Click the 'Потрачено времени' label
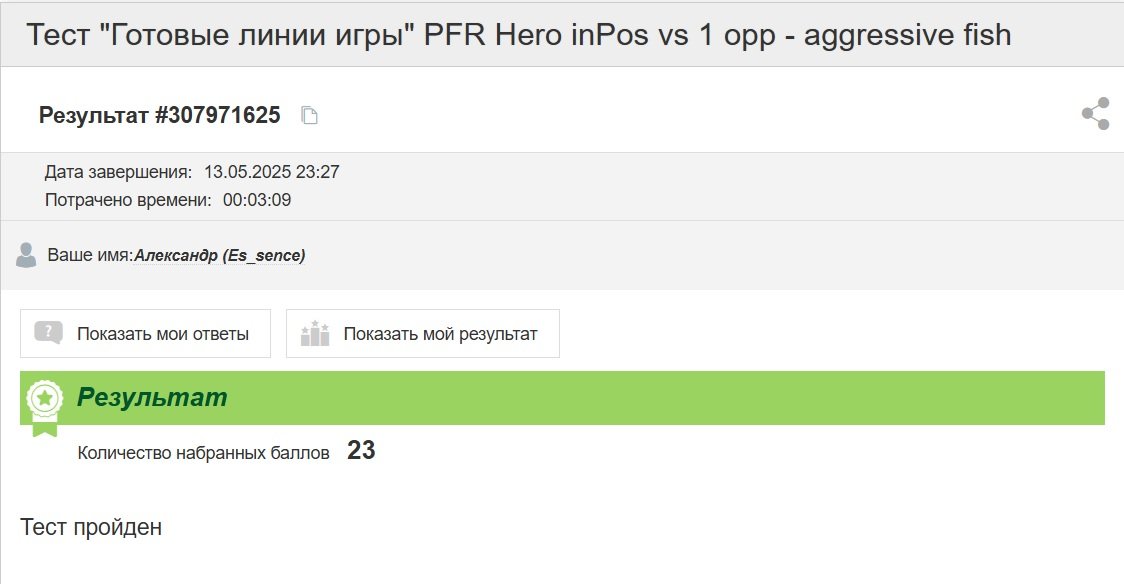This screenshot has width=1124, height=584. pyautogui.click(x=128, y=200)
